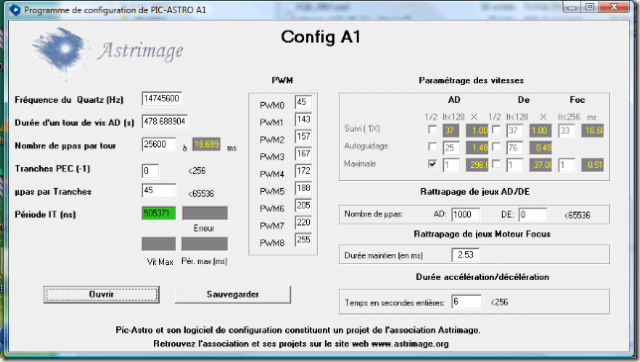Click the PIC-ASTRO title bar app icon
The image size is (640, 362).
tap(15, 10)
